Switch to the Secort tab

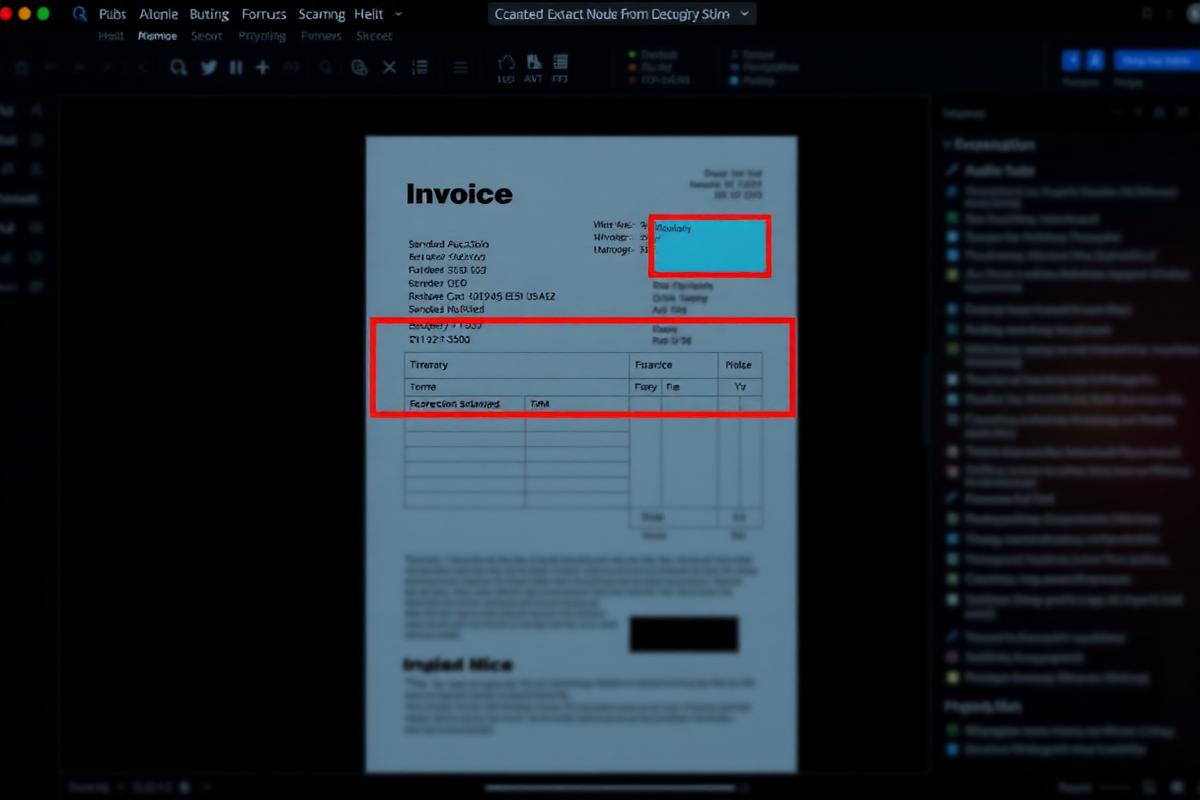(x=206, y=36)
